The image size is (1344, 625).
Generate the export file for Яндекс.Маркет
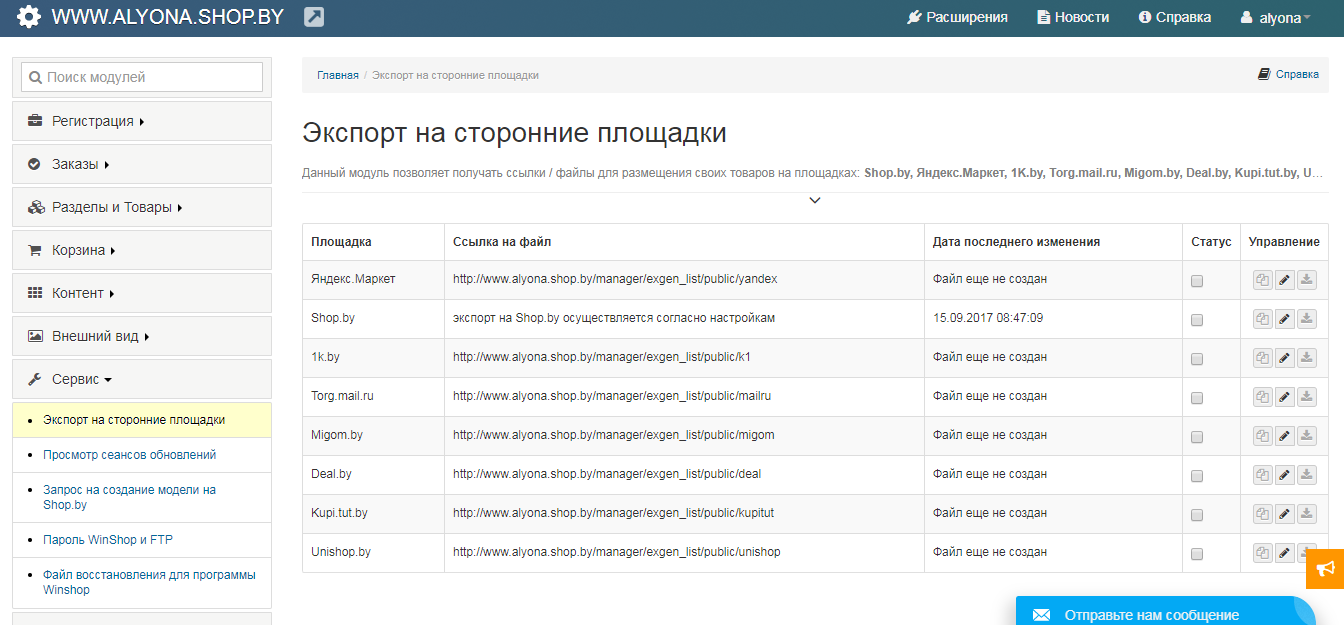[x=1261, y=279]
